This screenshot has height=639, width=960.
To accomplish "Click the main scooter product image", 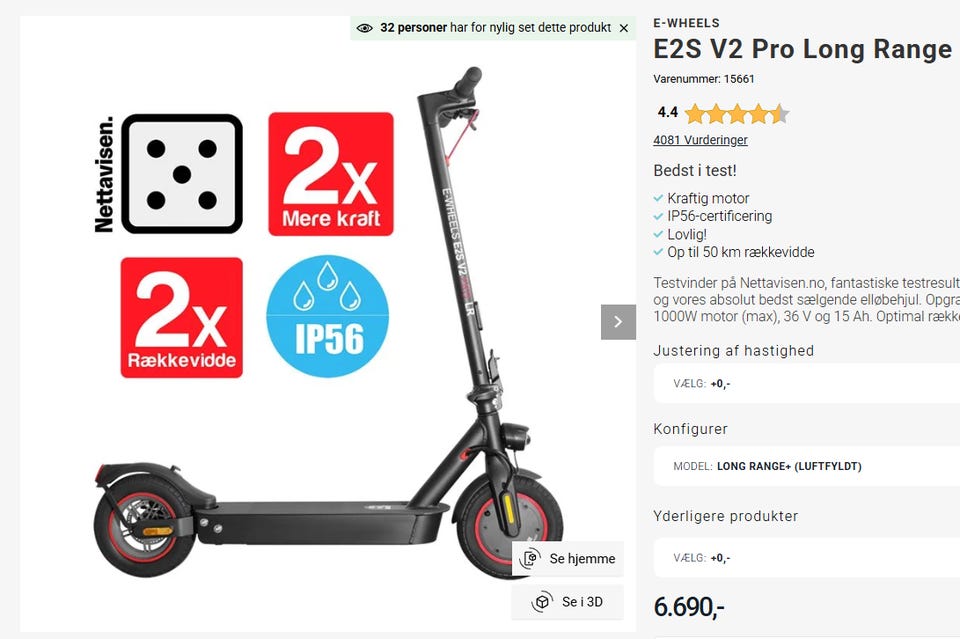I will 328,324.
